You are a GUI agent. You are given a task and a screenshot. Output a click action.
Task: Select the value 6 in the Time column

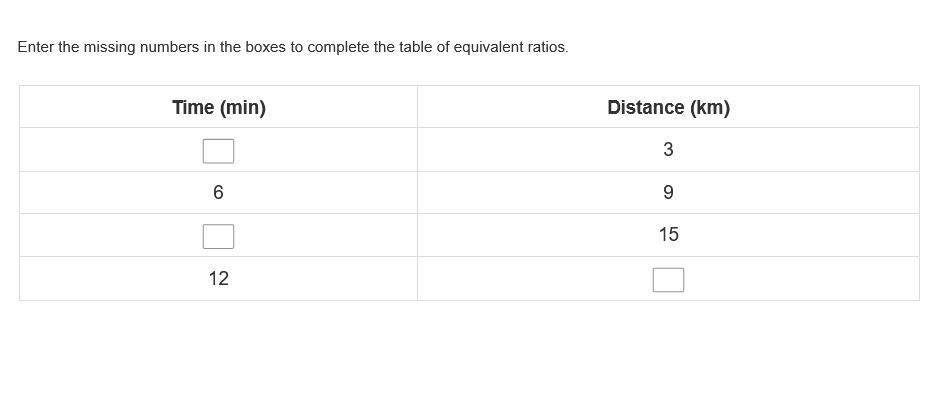coord(218,193)
